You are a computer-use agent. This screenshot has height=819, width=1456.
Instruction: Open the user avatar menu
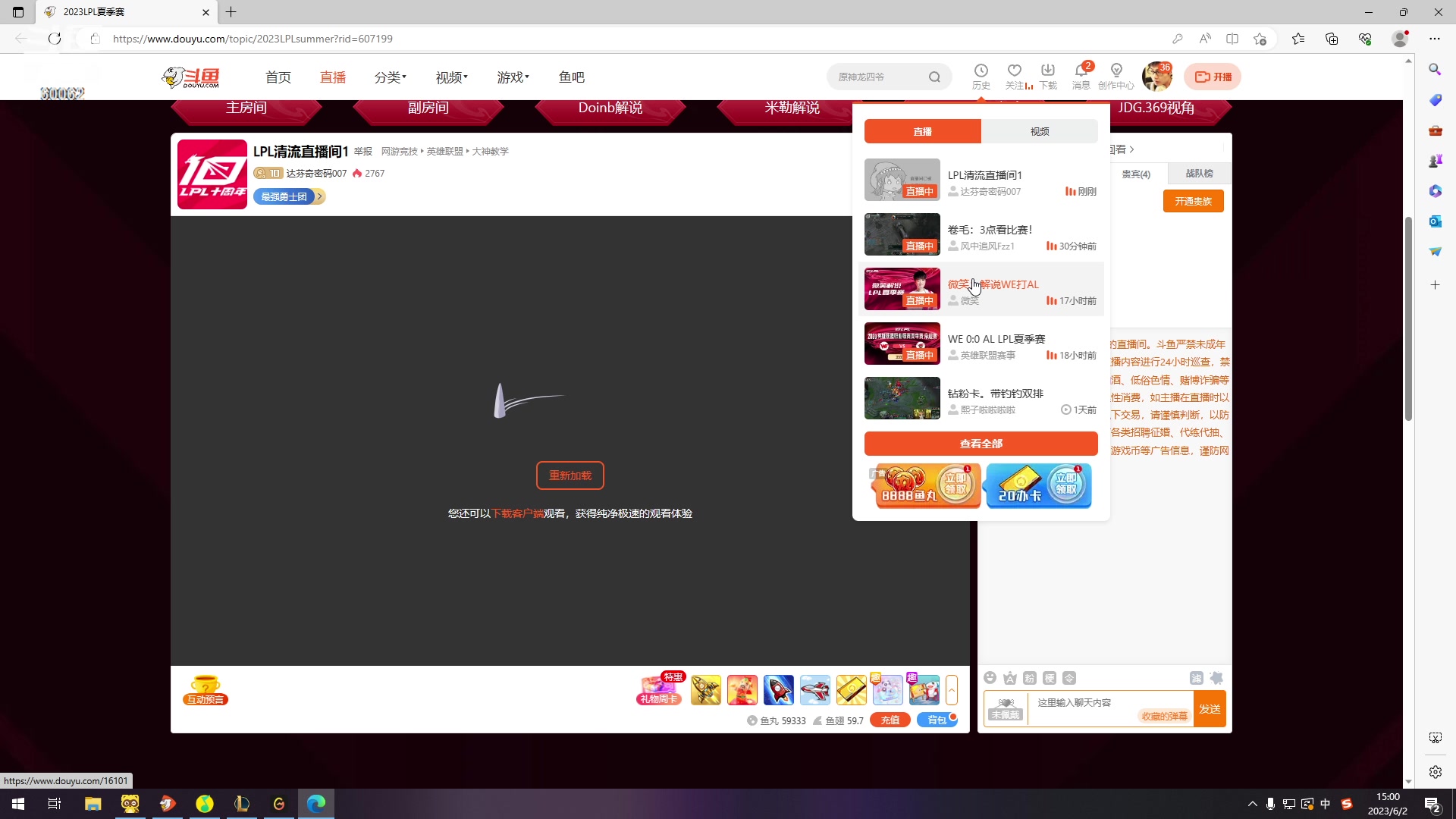1156,77
